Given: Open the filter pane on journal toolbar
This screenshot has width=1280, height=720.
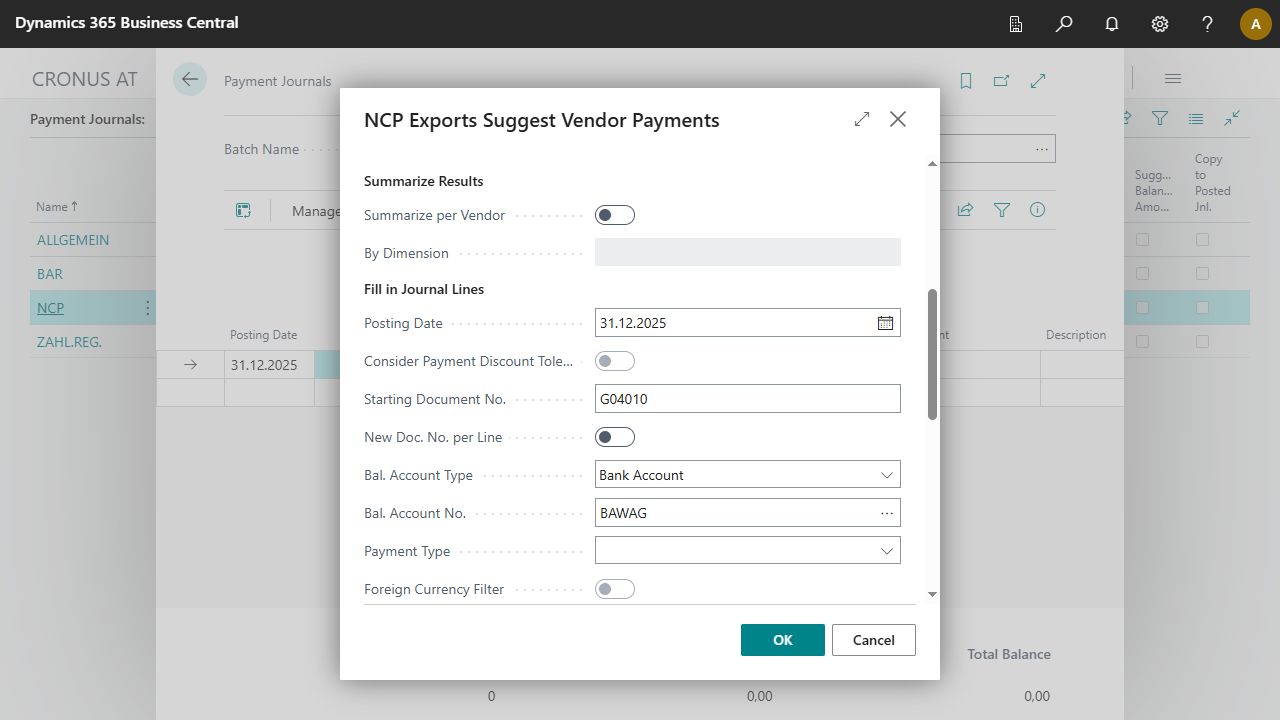Looking at the screenshot, I should (x=1002, y=210).
